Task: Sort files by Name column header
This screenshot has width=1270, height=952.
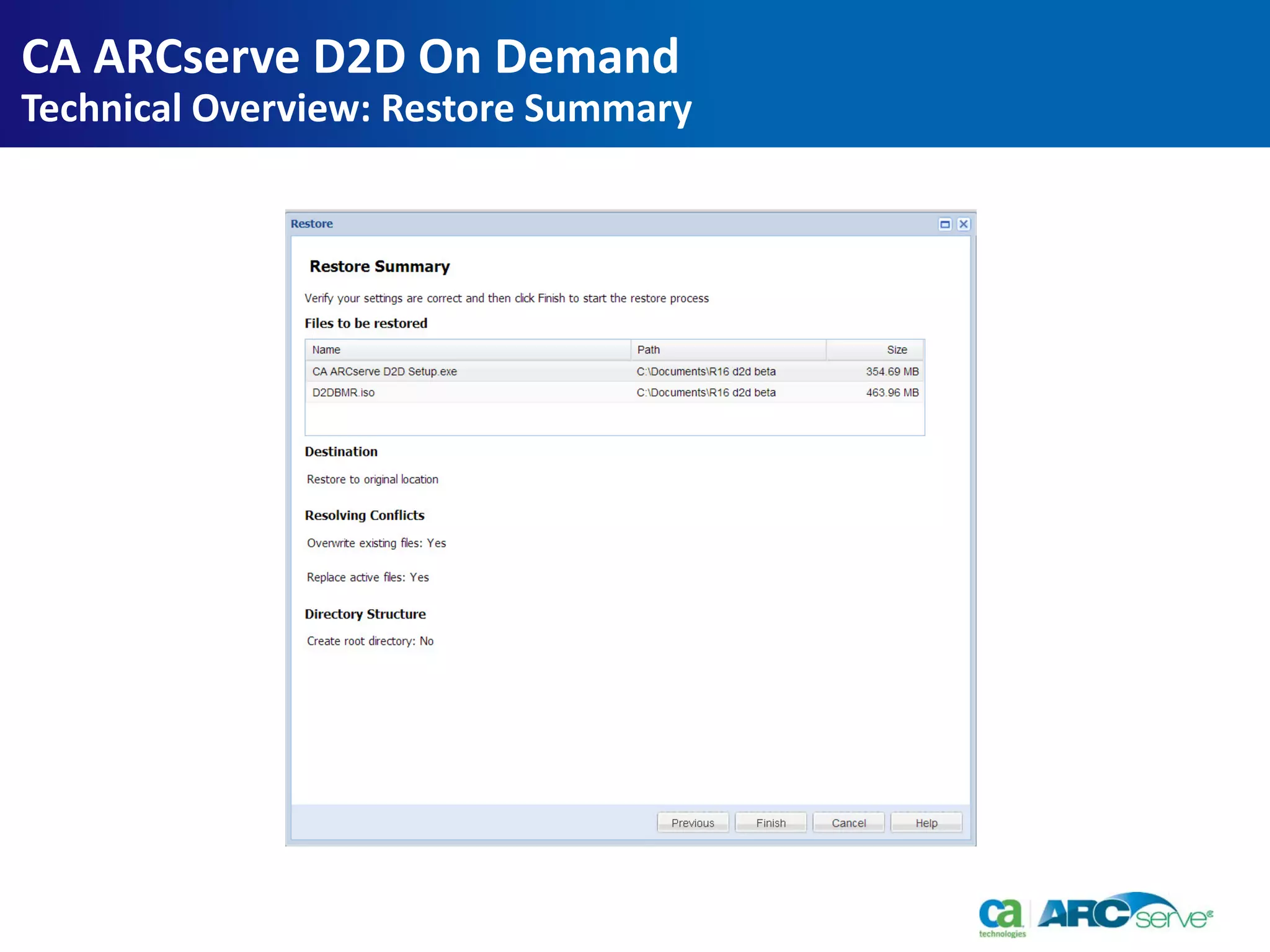Action: coord(468,350)
